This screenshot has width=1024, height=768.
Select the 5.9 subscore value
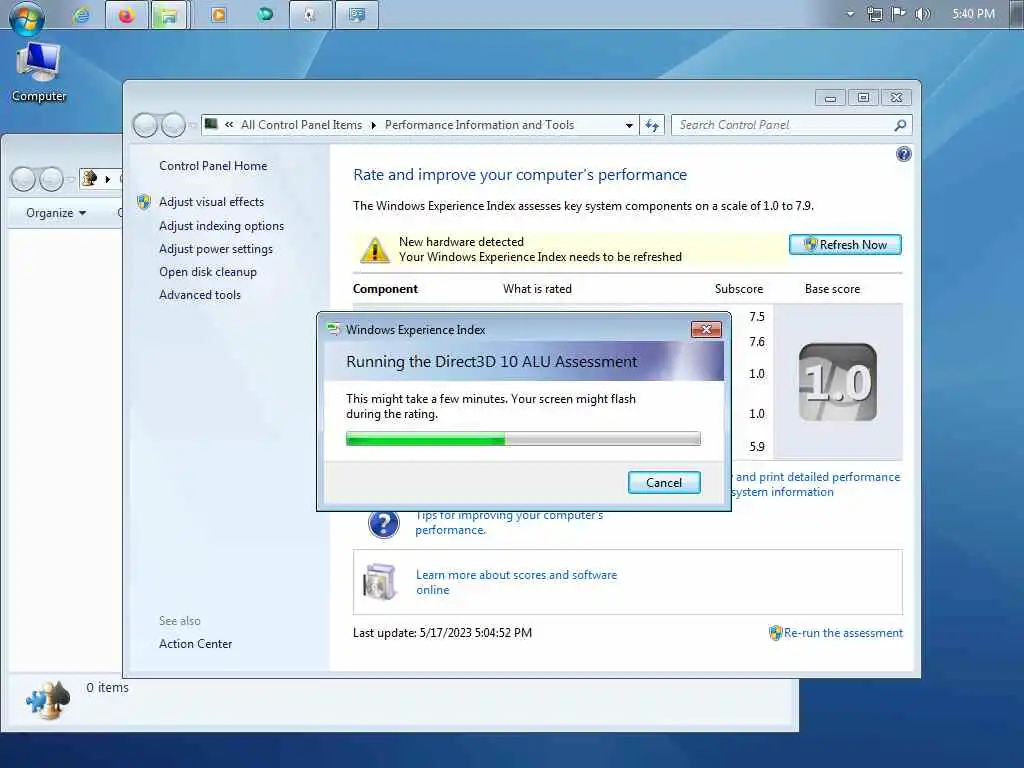756,447
